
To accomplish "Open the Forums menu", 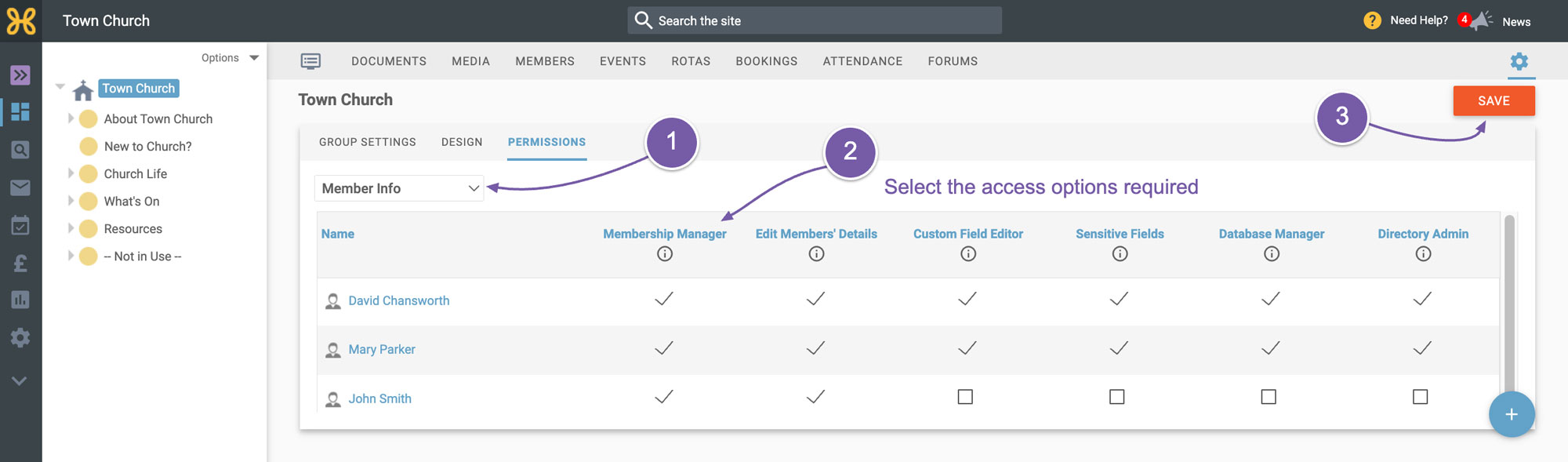I will coord(953,61).
